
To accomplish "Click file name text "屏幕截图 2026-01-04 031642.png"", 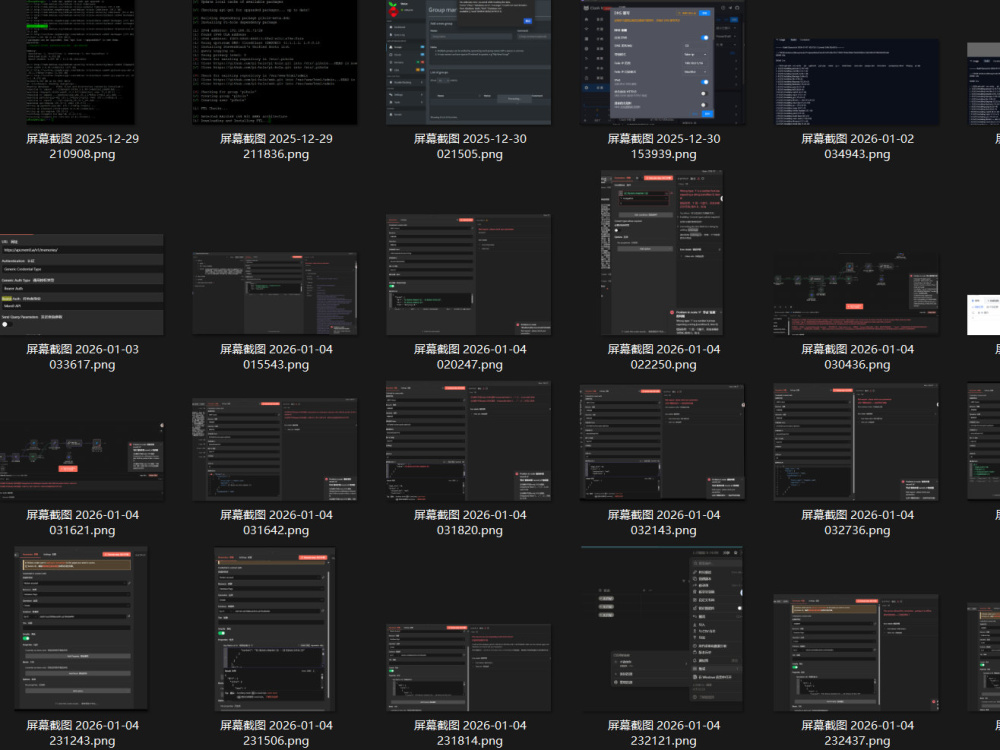I will [276, 522].
